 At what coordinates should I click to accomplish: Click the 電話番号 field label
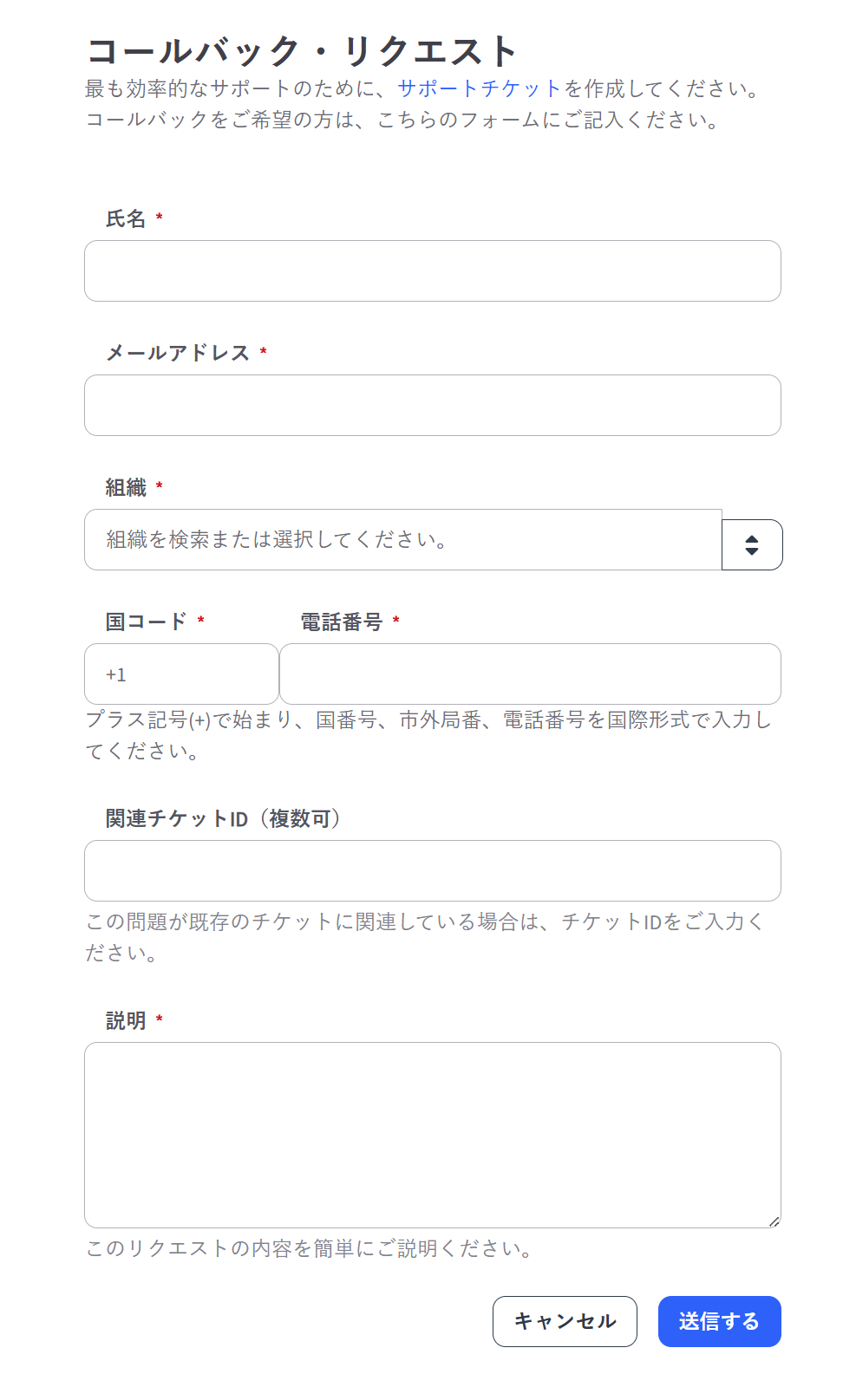[341, 622]
